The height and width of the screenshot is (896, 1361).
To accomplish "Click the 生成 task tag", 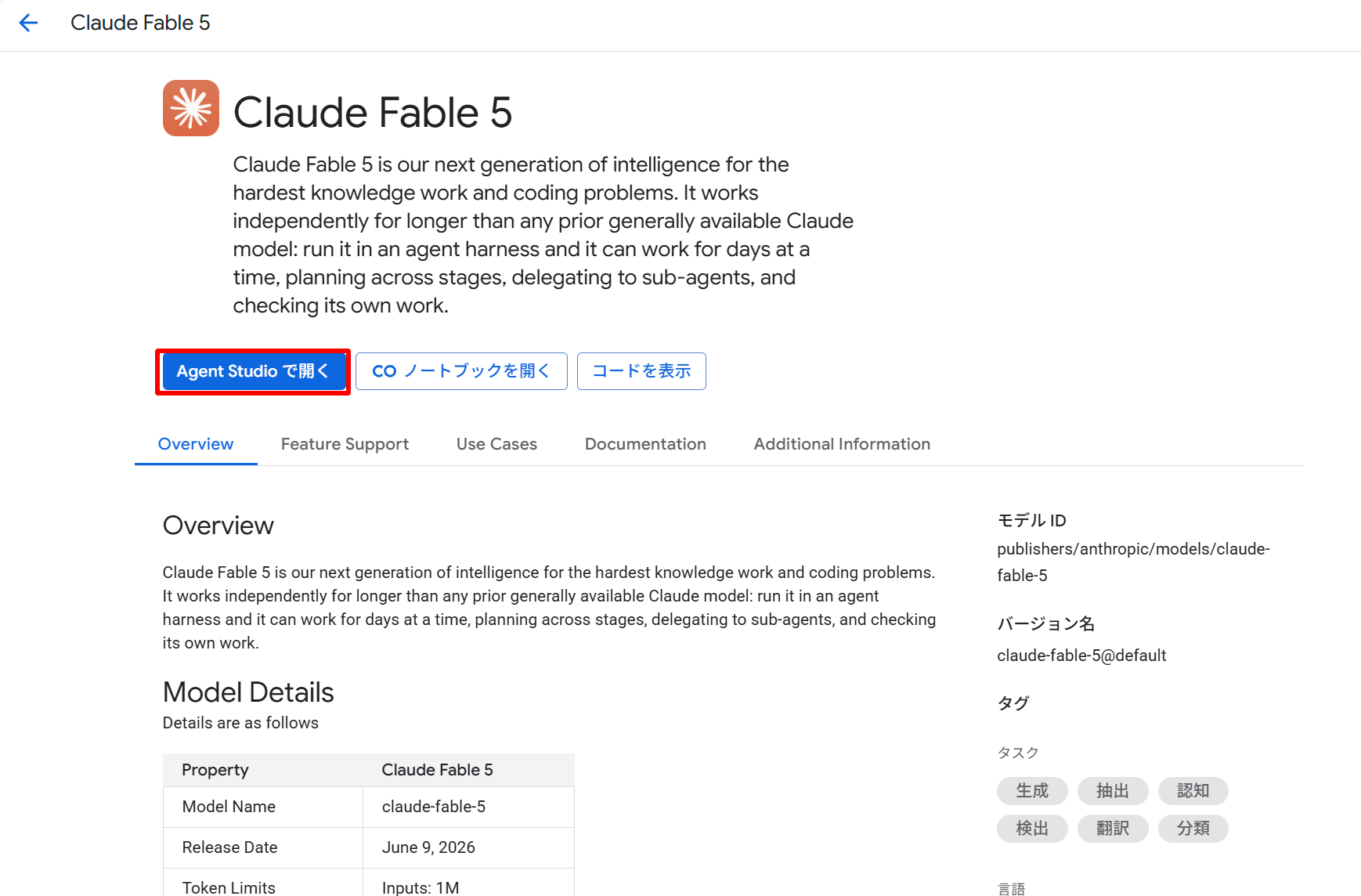I will click(1032, 791).
